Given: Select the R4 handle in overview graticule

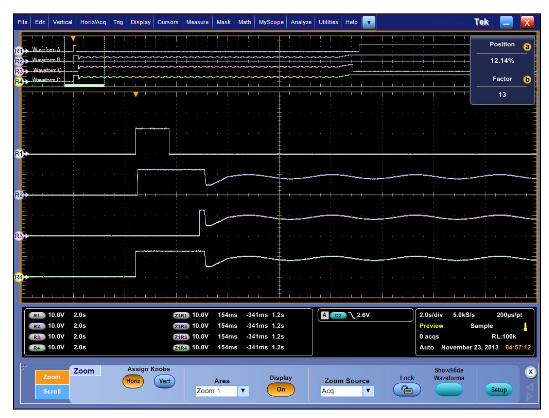Looking at the screenshot, I should (x=19, y=82).
